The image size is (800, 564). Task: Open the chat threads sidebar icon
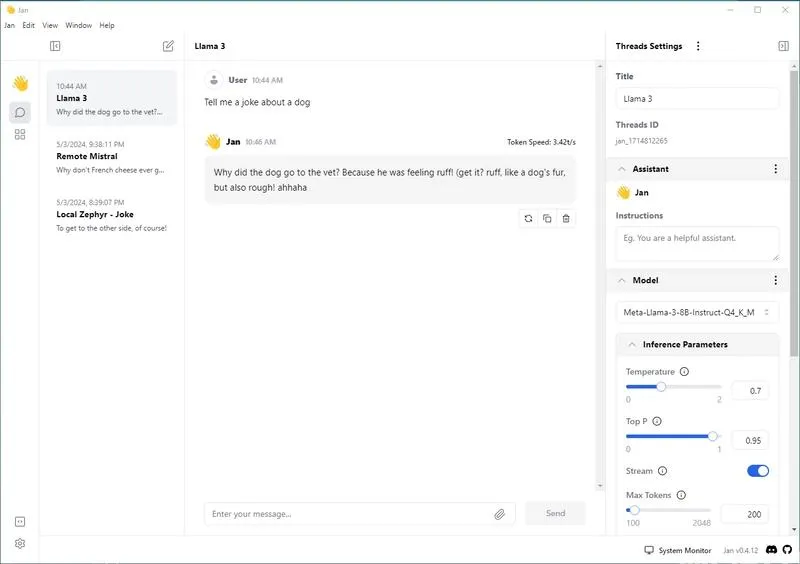point(20,112)
